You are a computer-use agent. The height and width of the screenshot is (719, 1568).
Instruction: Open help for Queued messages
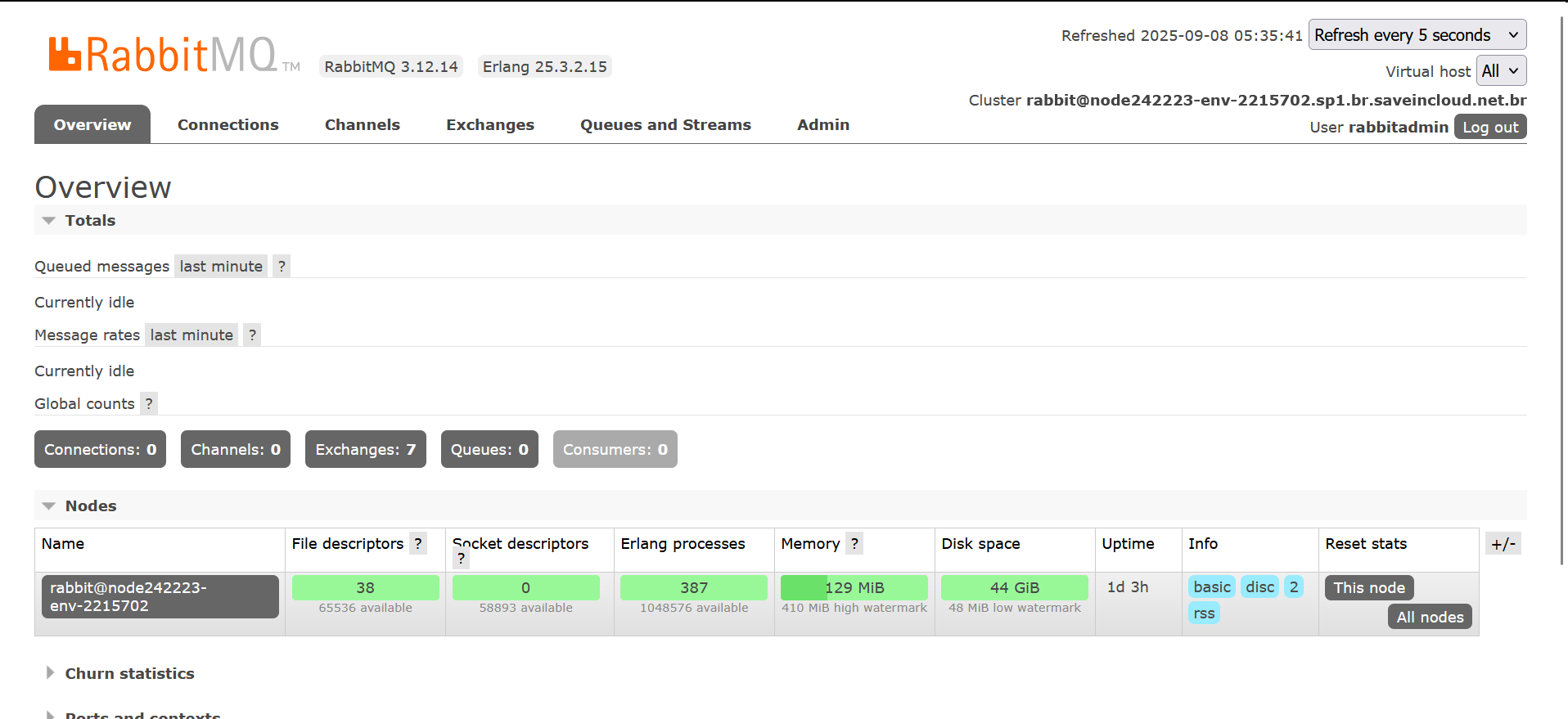pyautogui.click(x=282, y=266)
